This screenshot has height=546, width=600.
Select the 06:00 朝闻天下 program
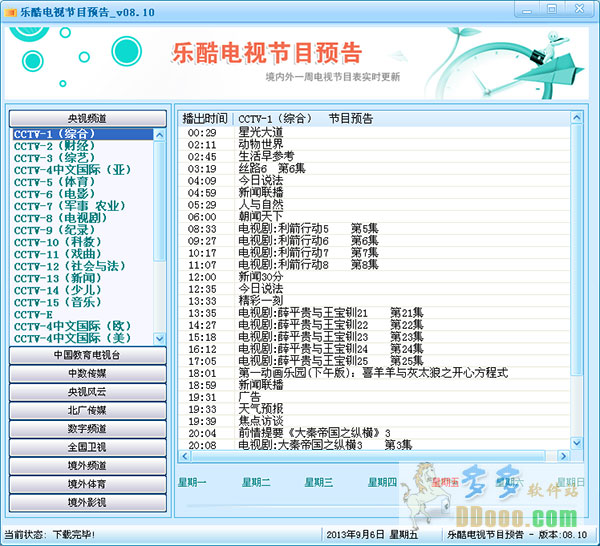pyautogui.click(x=374, y=217)
